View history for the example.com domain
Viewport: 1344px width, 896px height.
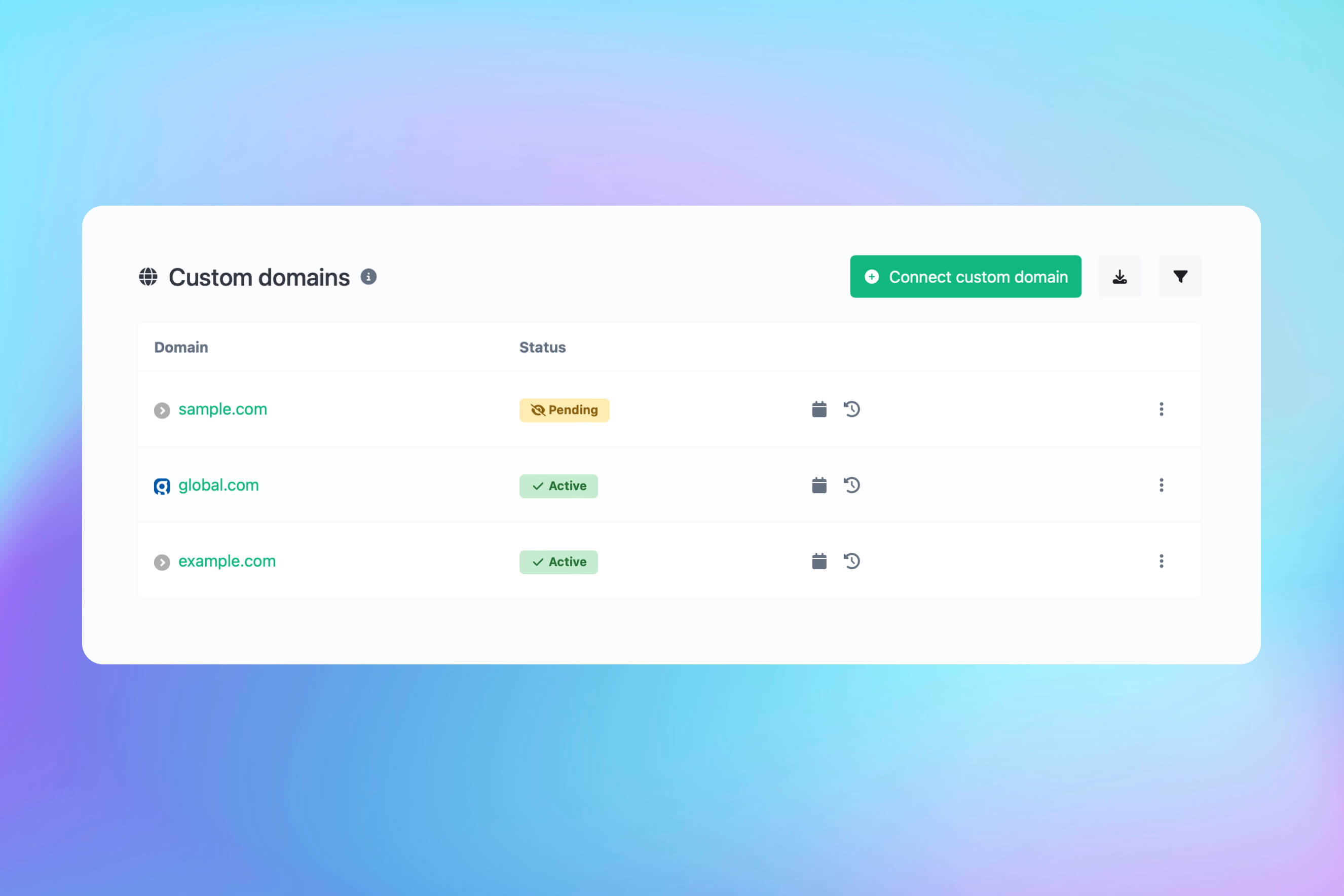(x=851, y=561)
